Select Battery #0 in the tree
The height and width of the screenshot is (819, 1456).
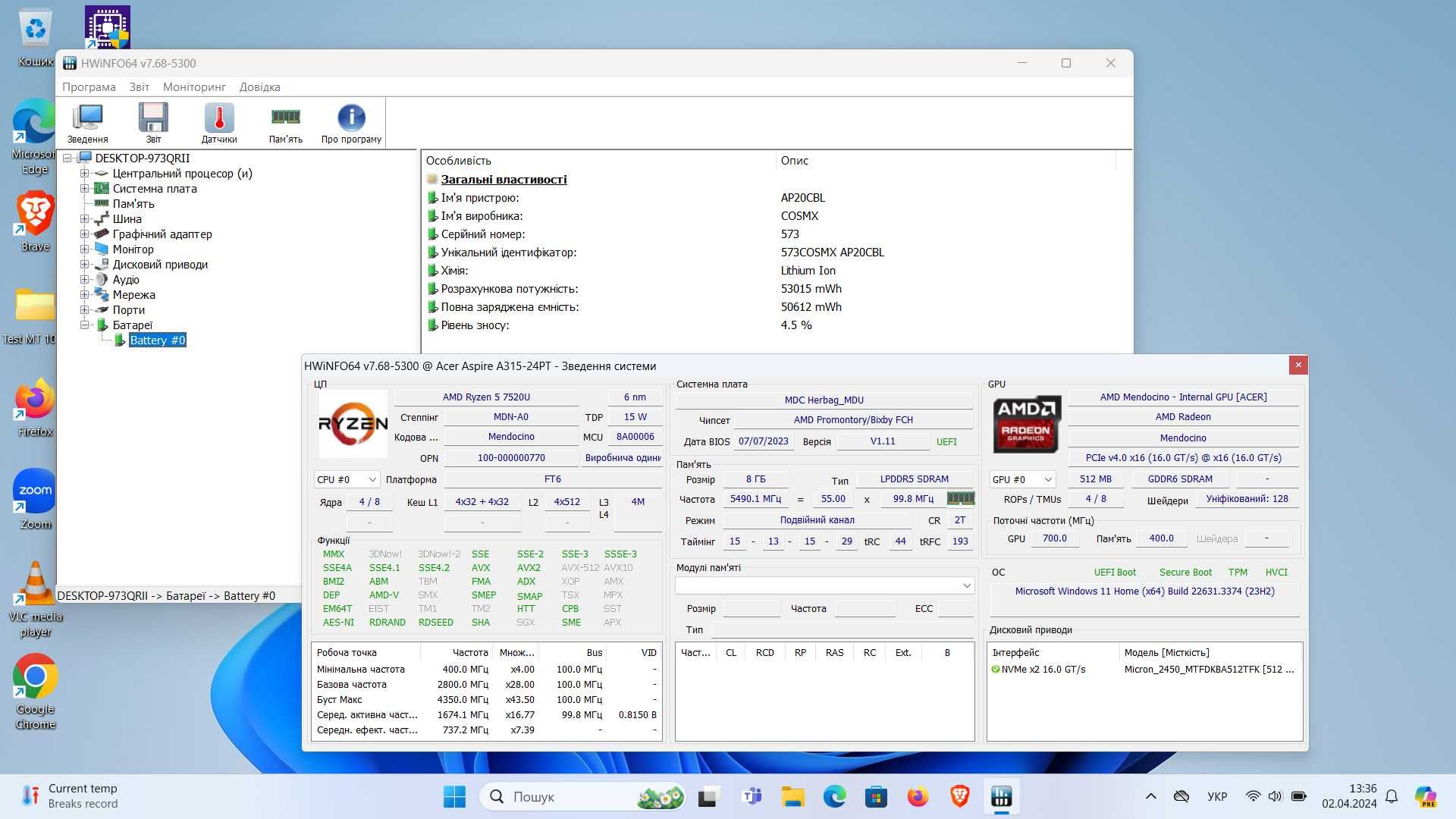[157, 340]
